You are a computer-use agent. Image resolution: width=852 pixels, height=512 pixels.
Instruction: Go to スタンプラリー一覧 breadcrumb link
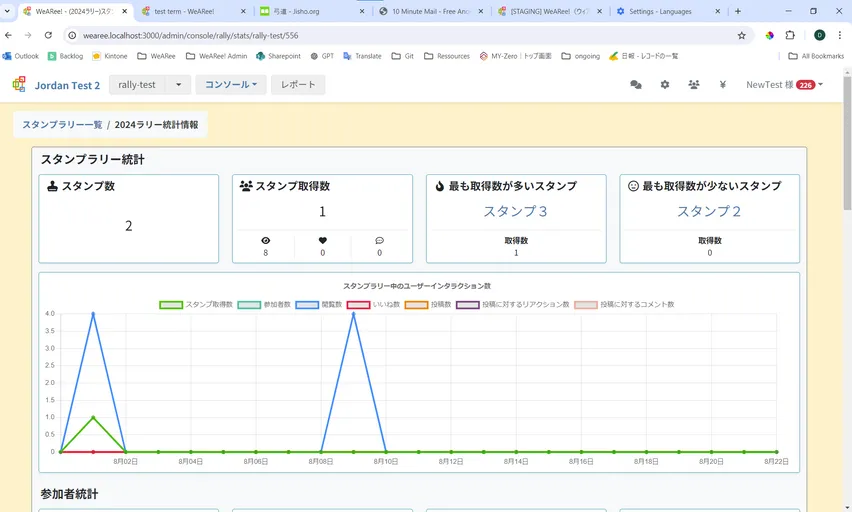[62, 125]
